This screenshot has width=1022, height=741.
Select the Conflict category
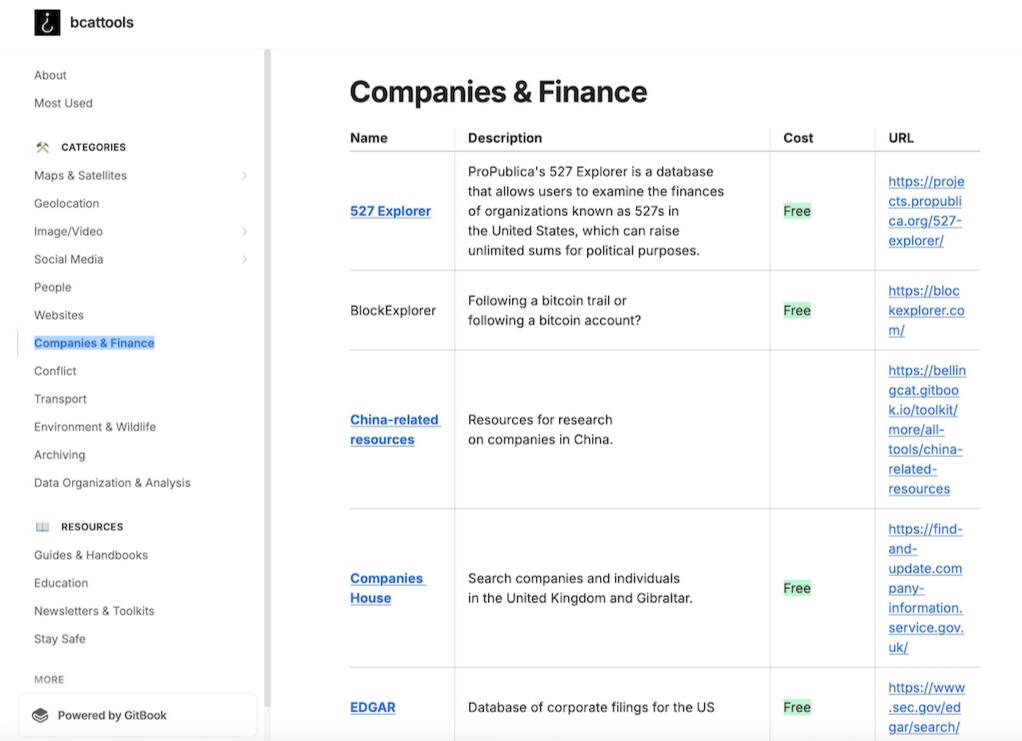point(55,371)
